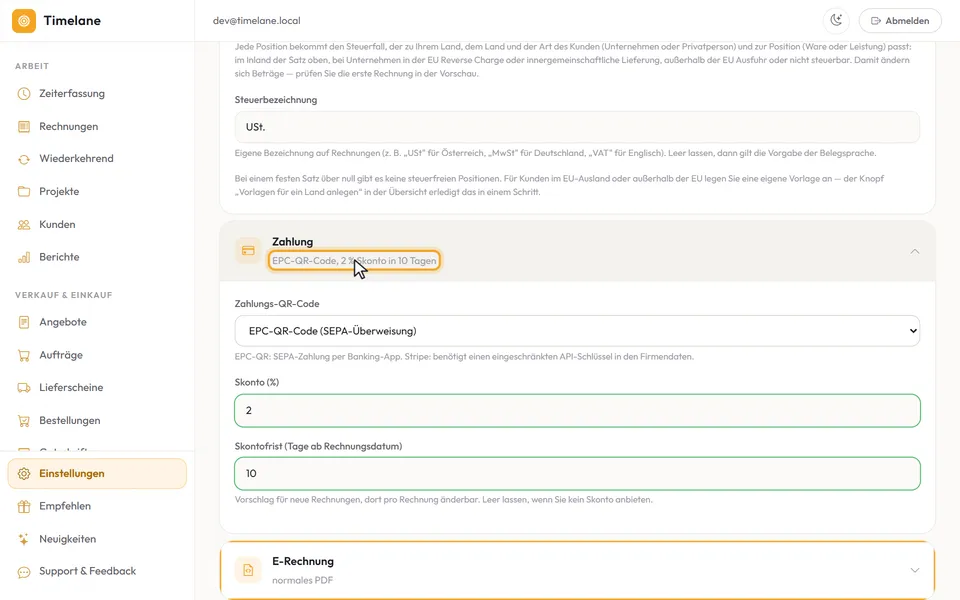Click the Timelane logo icon
960x600 pixels.
coord(24,21)
